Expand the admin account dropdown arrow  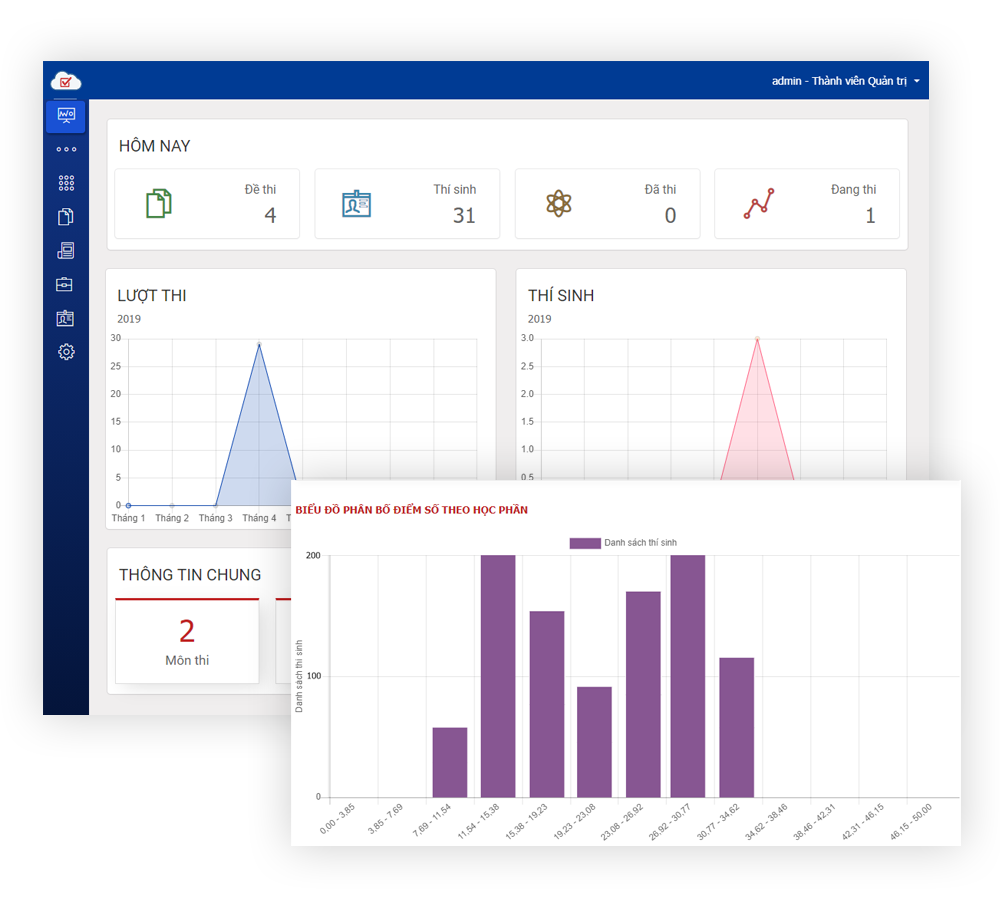[917, 81]
